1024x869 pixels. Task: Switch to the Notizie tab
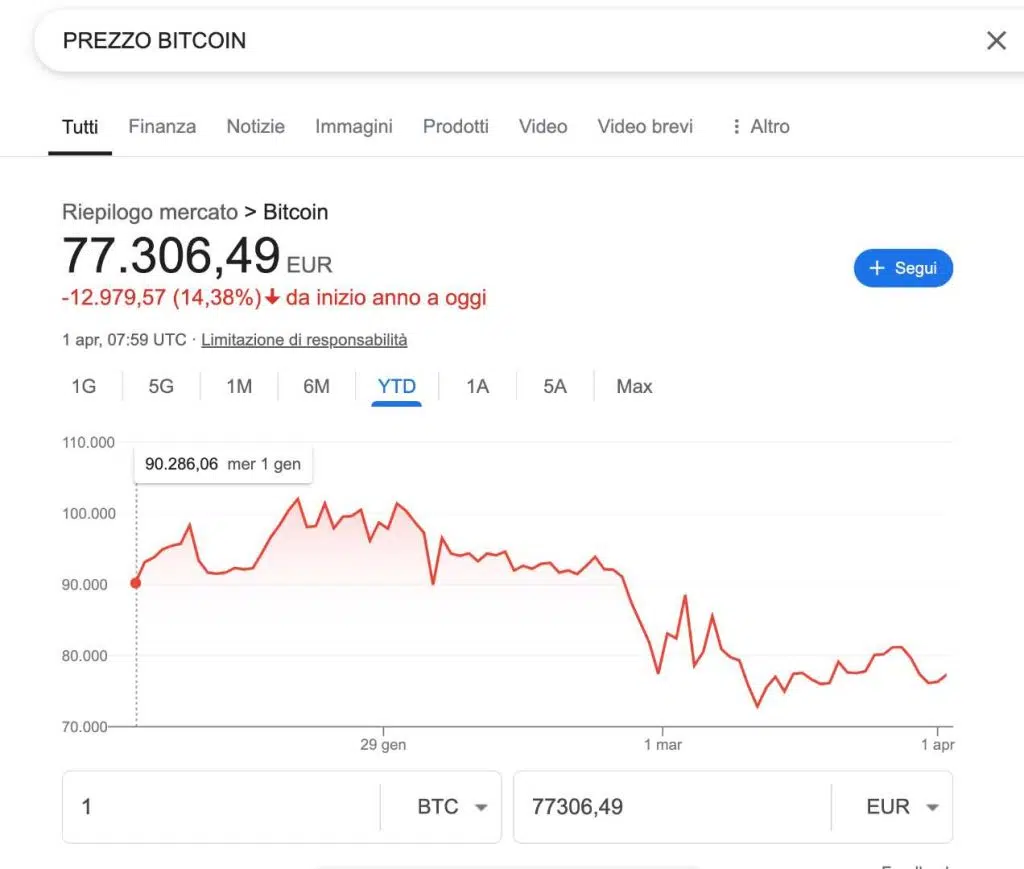point(255,127)
